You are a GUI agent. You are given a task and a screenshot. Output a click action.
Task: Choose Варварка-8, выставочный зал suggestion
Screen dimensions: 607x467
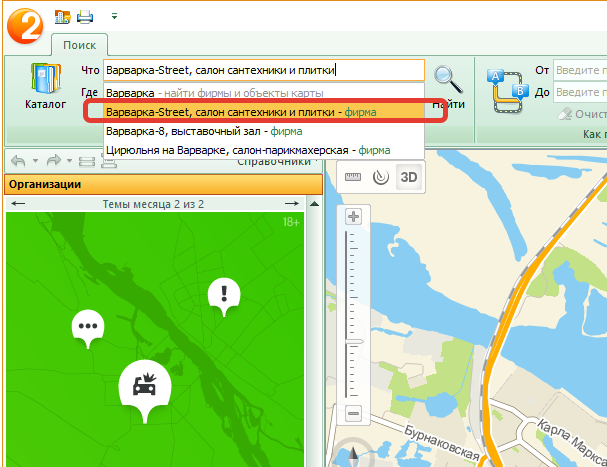(x=264, y=131)
